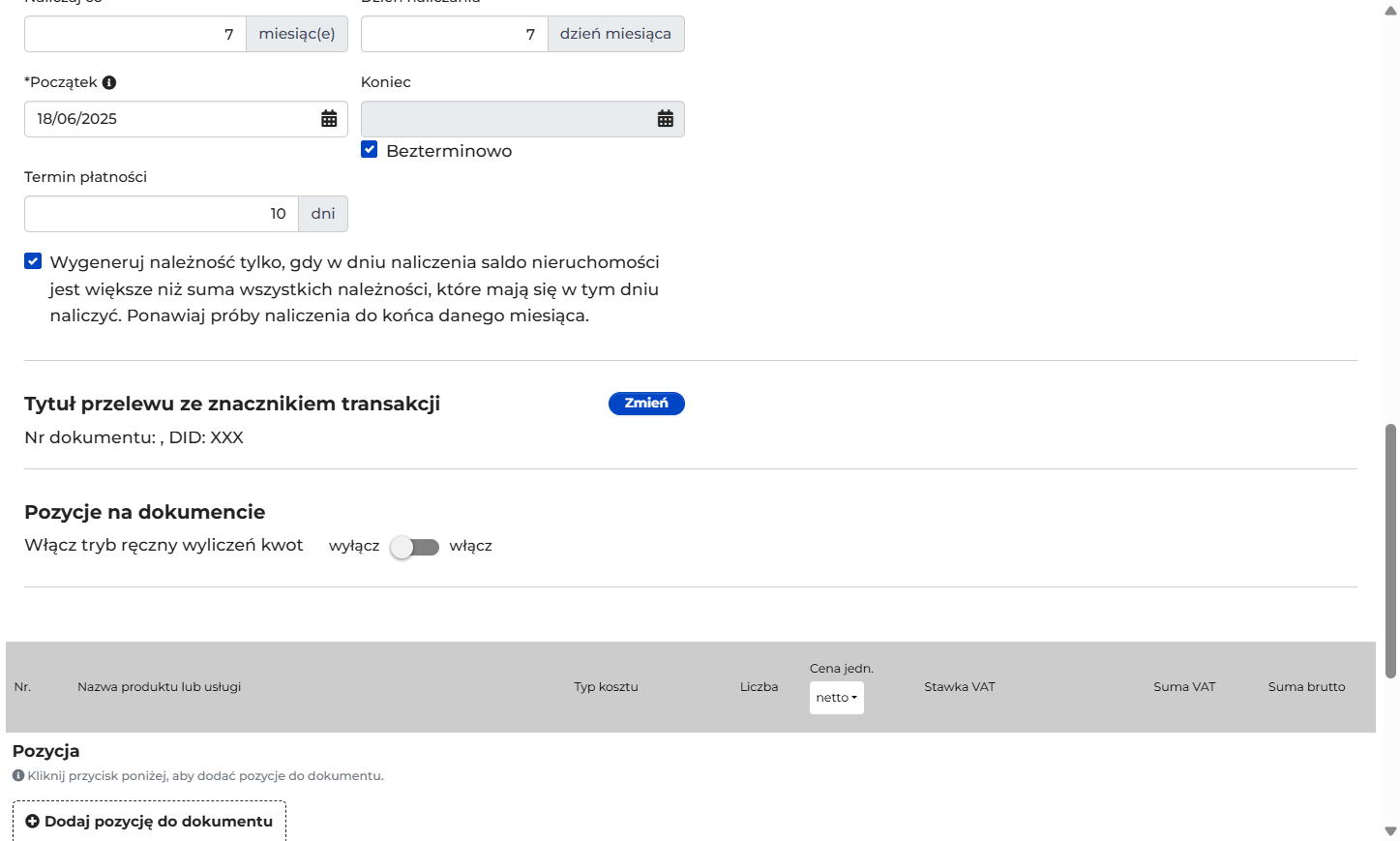Click the 'dzień miesiąca' unit addon
Viewport: 1400px width, 841px height.
click(x=616, y=34)
